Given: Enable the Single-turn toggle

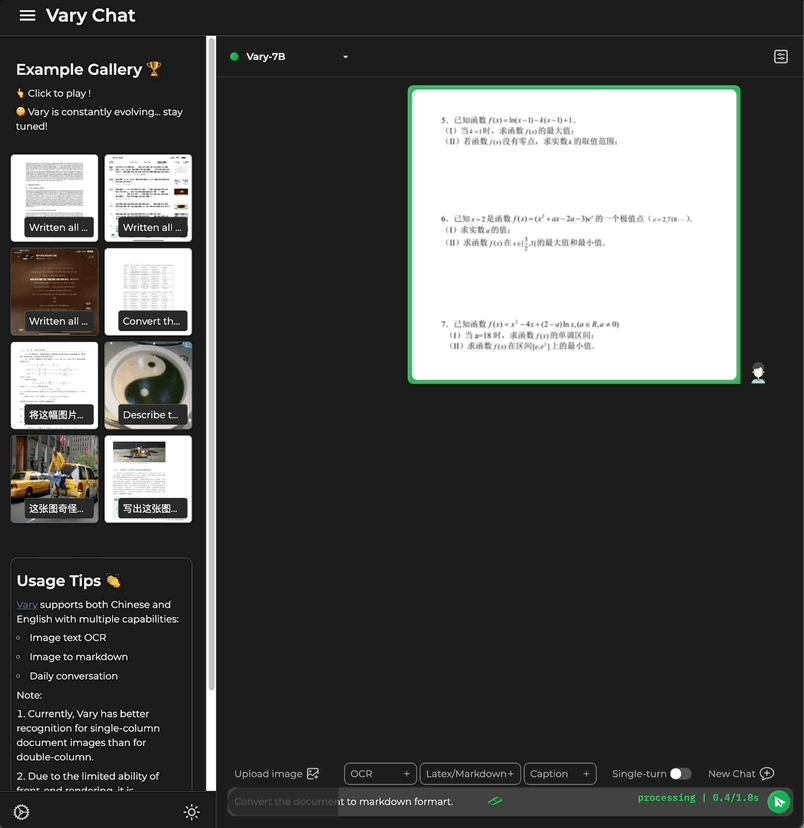Looking at the screenshot, I should coord(680,774).
